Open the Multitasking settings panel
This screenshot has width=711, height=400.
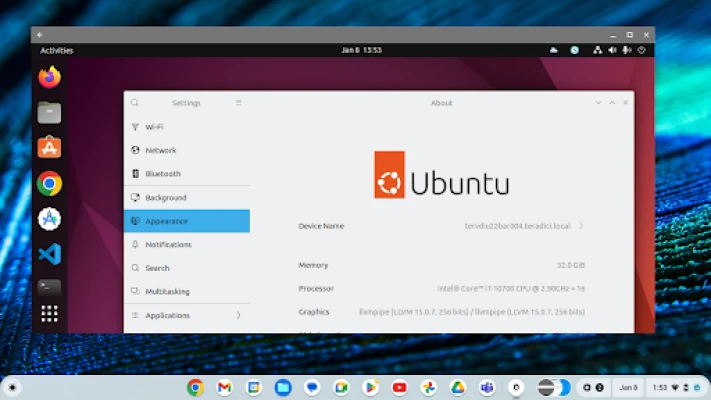tap(166, 292)
